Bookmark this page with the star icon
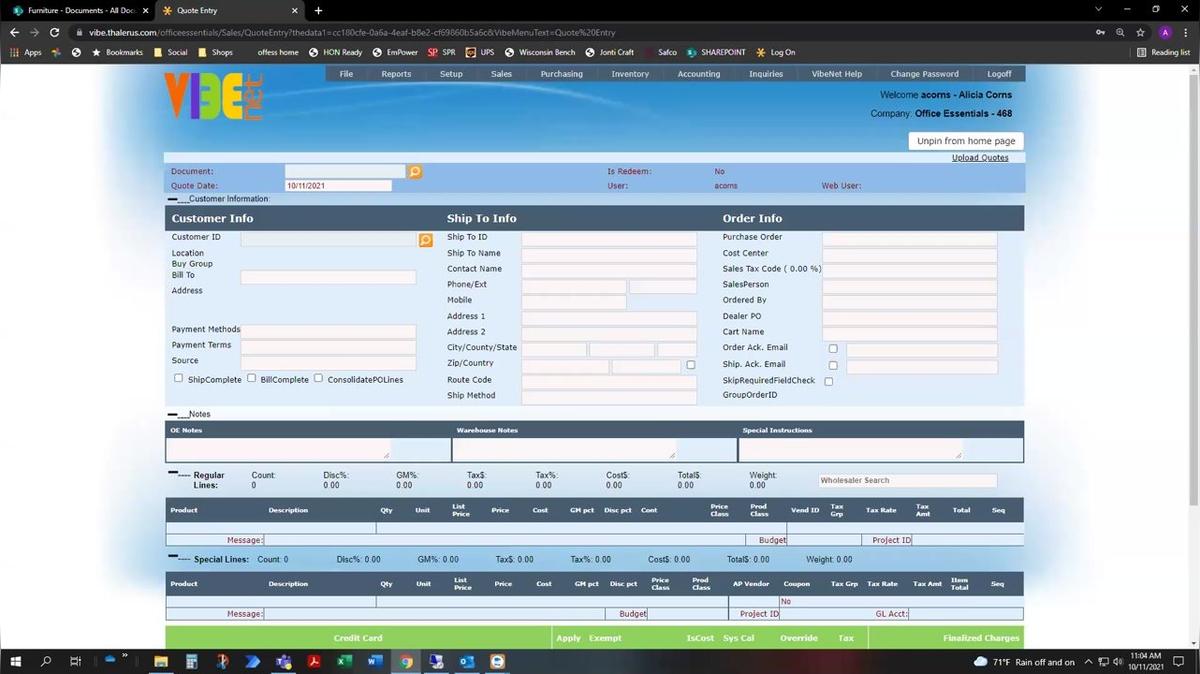 [1140, 32]
